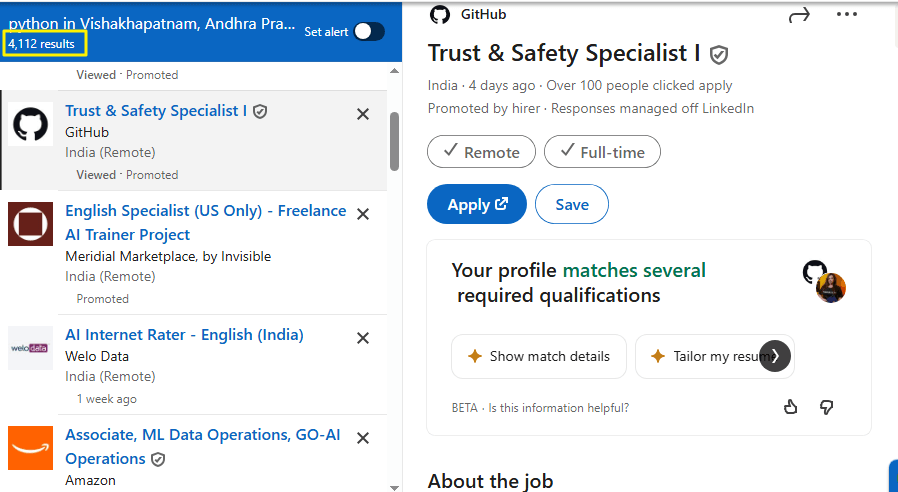Advance the suggestions carousel arrow

[775, 356]
